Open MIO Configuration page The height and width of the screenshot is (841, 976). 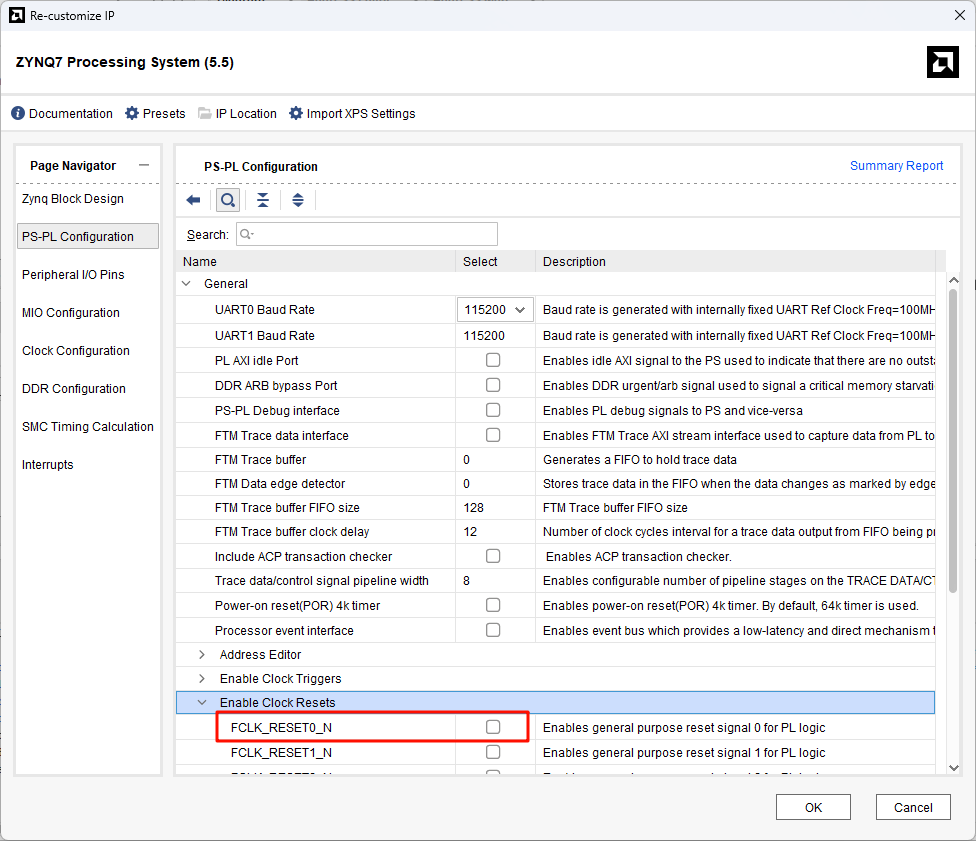click(70, 312)
